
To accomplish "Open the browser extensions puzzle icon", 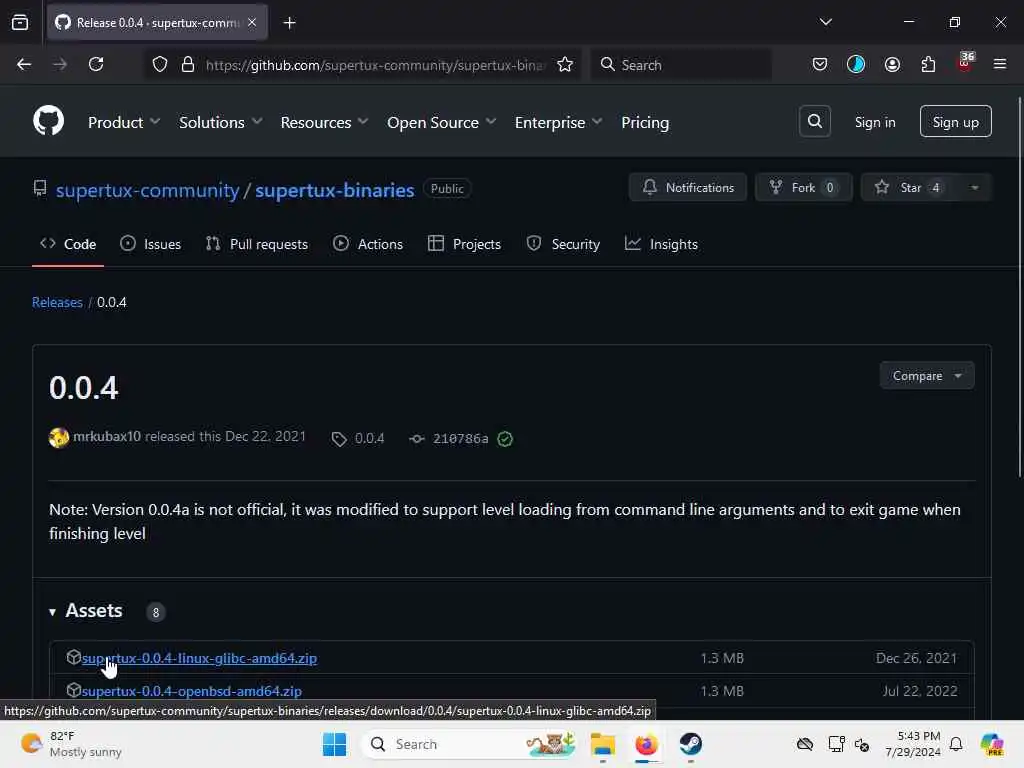I will [x=928, y=64].
